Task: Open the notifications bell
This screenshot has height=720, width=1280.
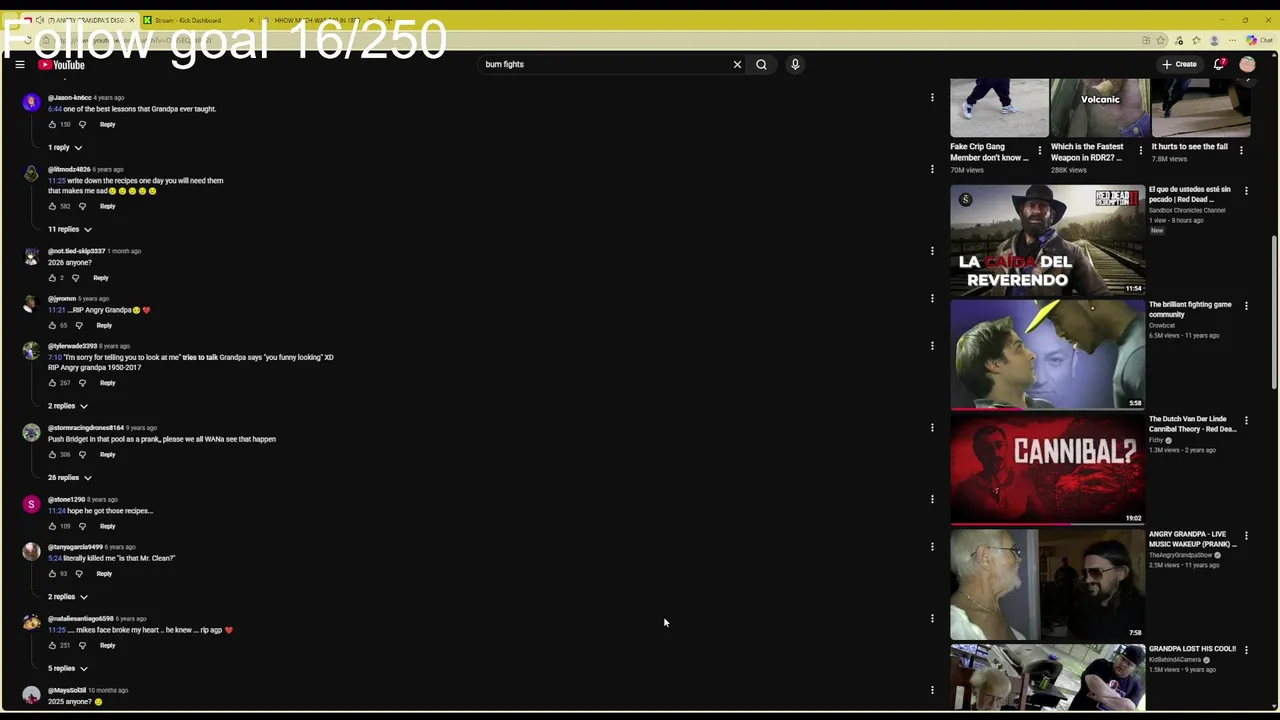Action: coord(1219,64)
